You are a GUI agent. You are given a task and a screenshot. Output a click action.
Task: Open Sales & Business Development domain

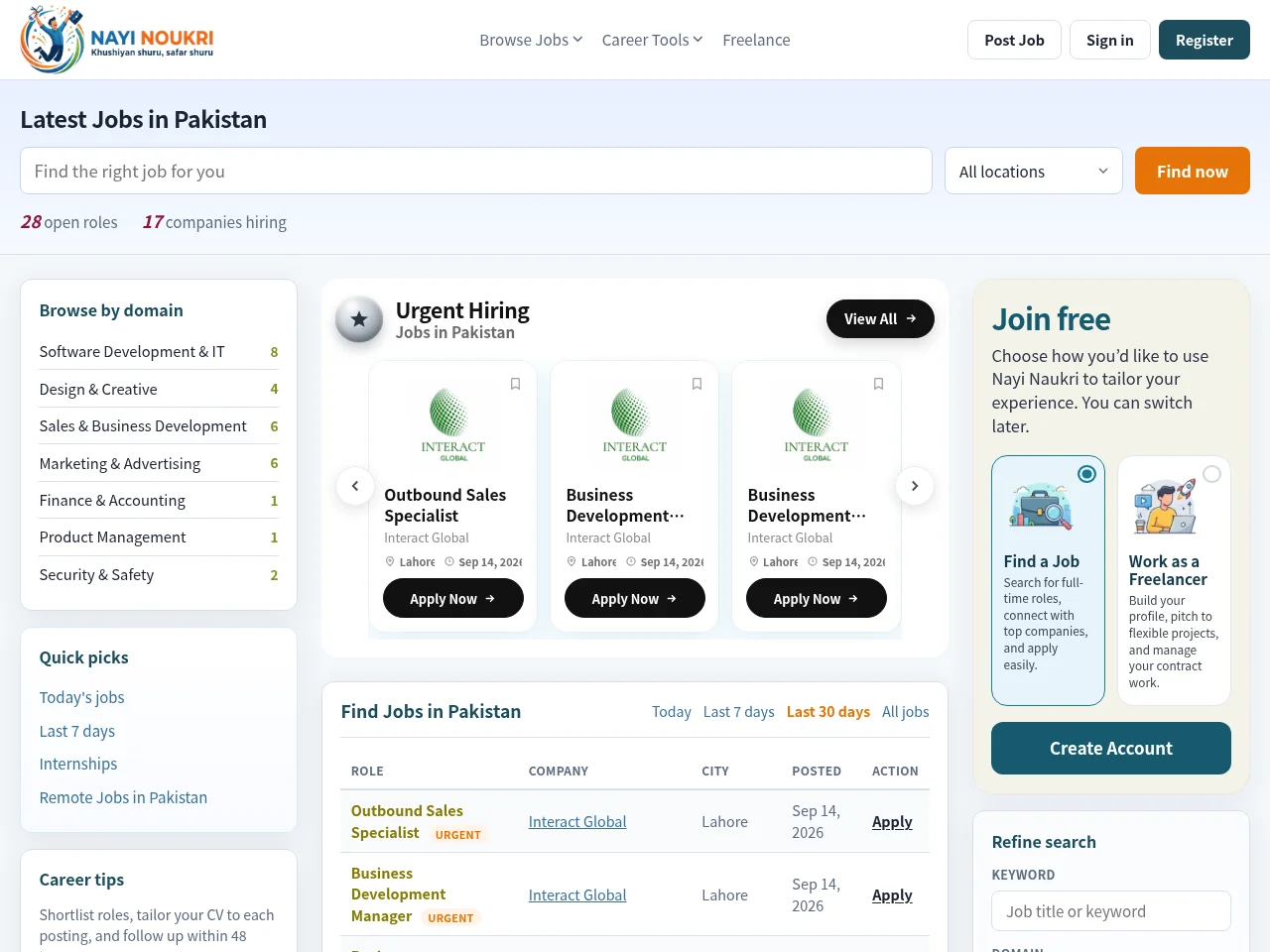click(x=159, y=425)
